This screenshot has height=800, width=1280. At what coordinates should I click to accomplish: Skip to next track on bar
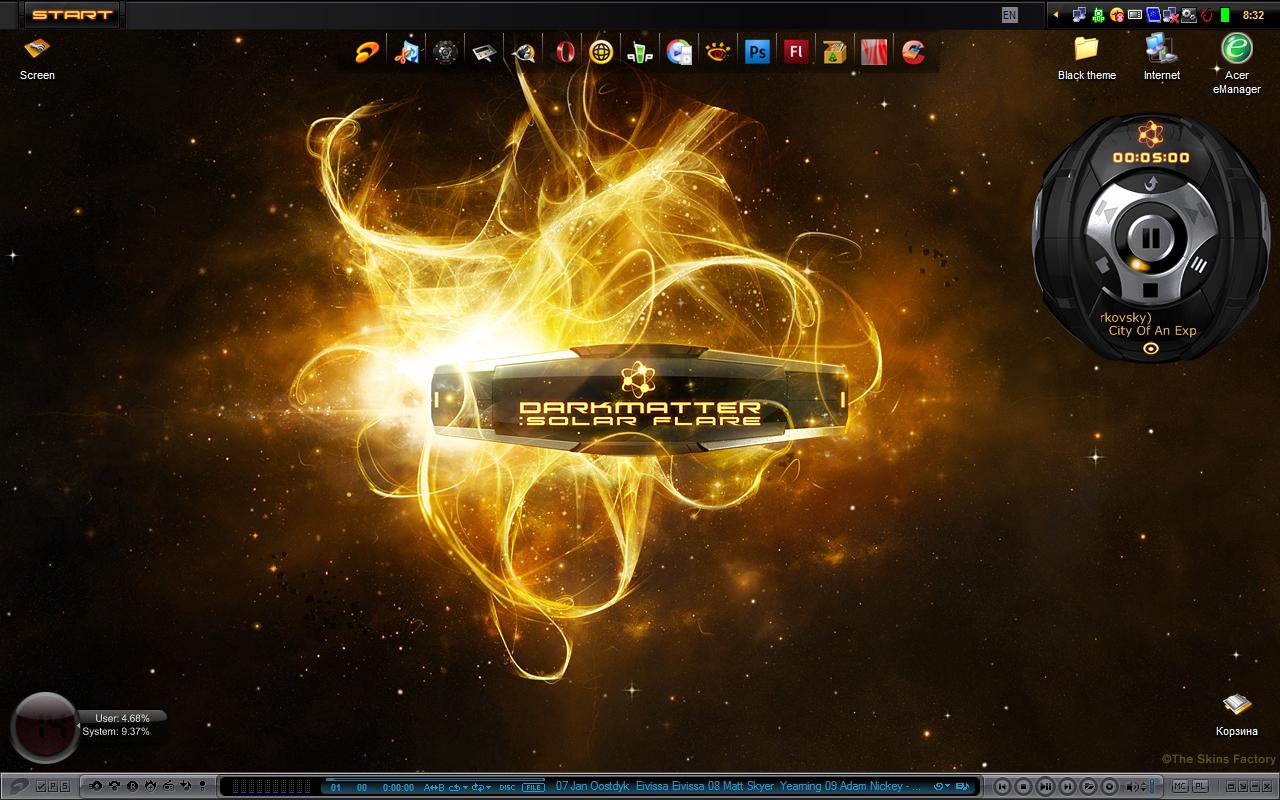(x=1067, y=787)
